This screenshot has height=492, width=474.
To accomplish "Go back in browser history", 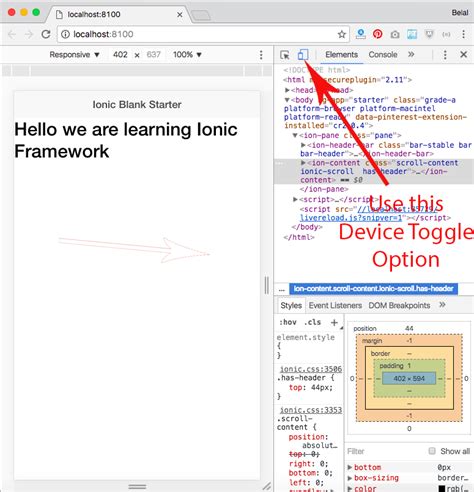I will point(12,34).
